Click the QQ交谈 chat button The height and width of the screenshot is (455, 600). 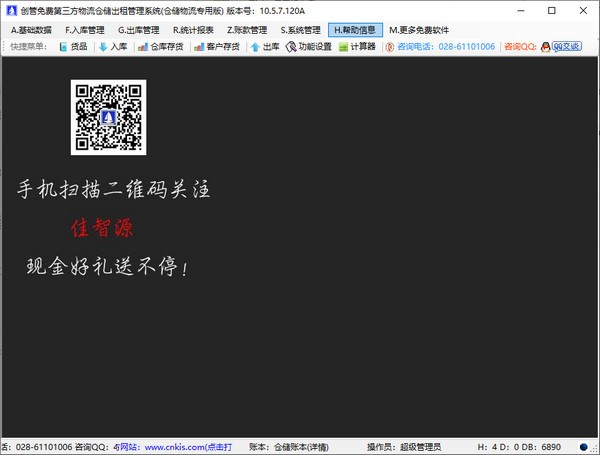[x=567, y=47]
